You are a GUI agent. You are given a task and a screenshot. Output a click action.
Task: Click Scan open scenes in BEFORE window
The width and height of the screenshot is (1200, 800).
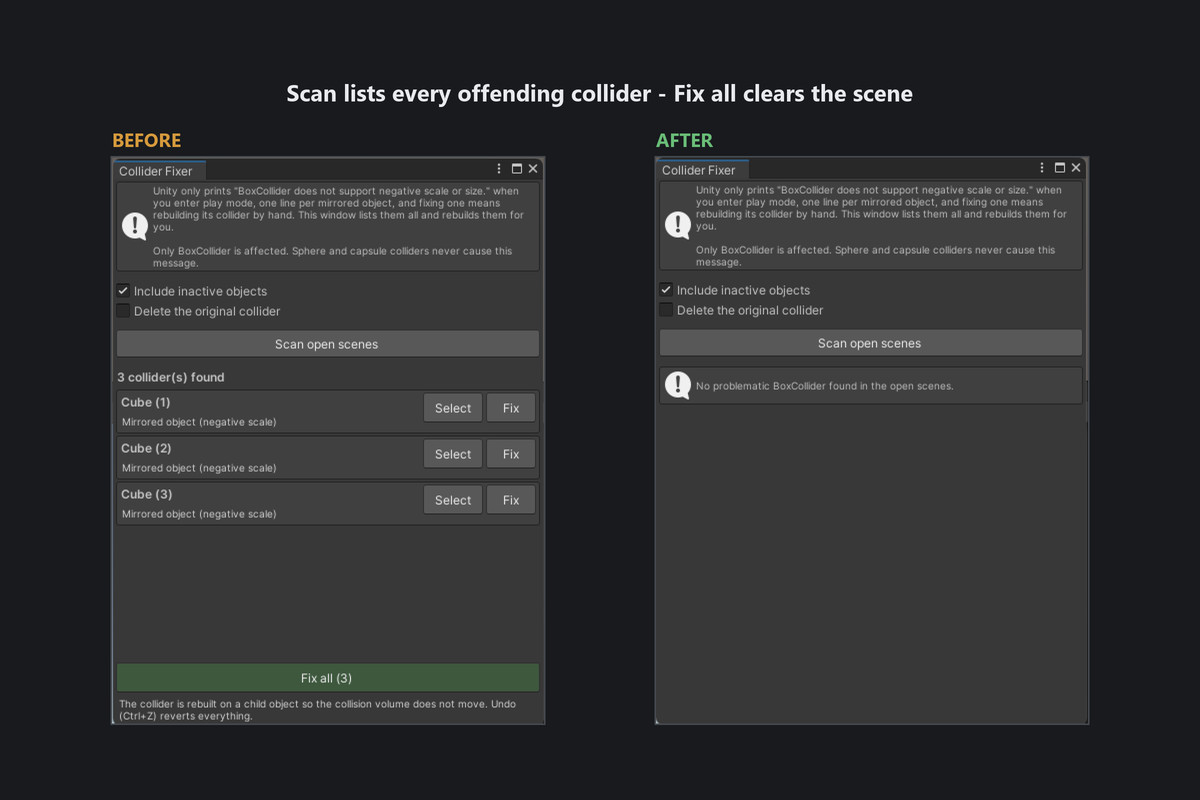(x=328, y=344)
